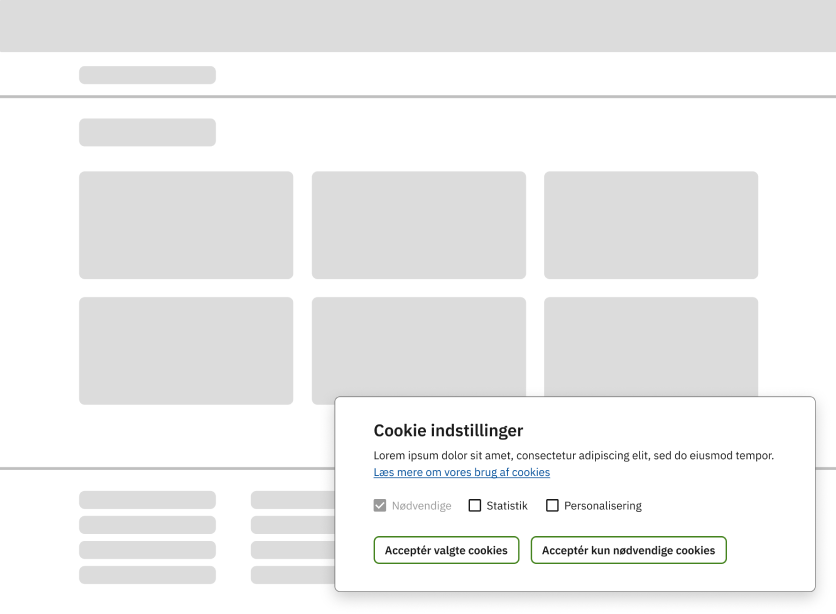Select the third footer link in the left column
The height and width of the screenshot is (614, 836).
[x=147, y=550]
